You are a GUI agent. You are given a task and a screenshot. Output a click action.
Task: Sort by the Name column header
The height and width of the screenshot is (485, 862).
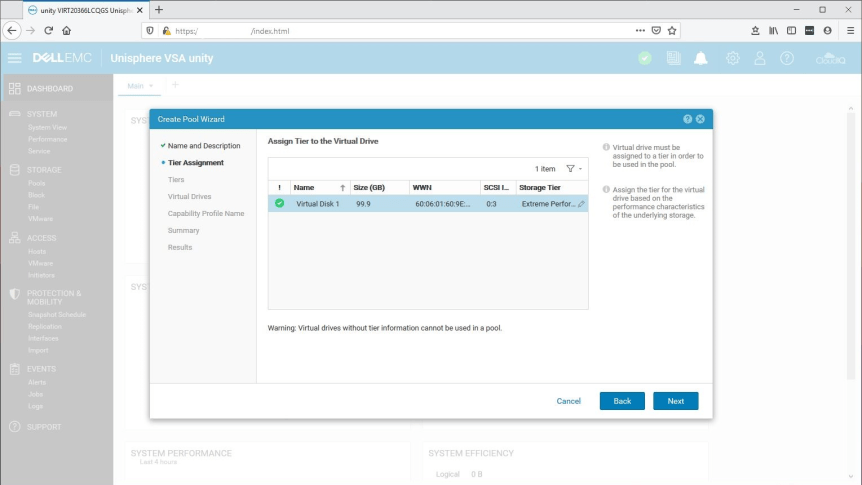pyautogui.click(x=304, y=187)
